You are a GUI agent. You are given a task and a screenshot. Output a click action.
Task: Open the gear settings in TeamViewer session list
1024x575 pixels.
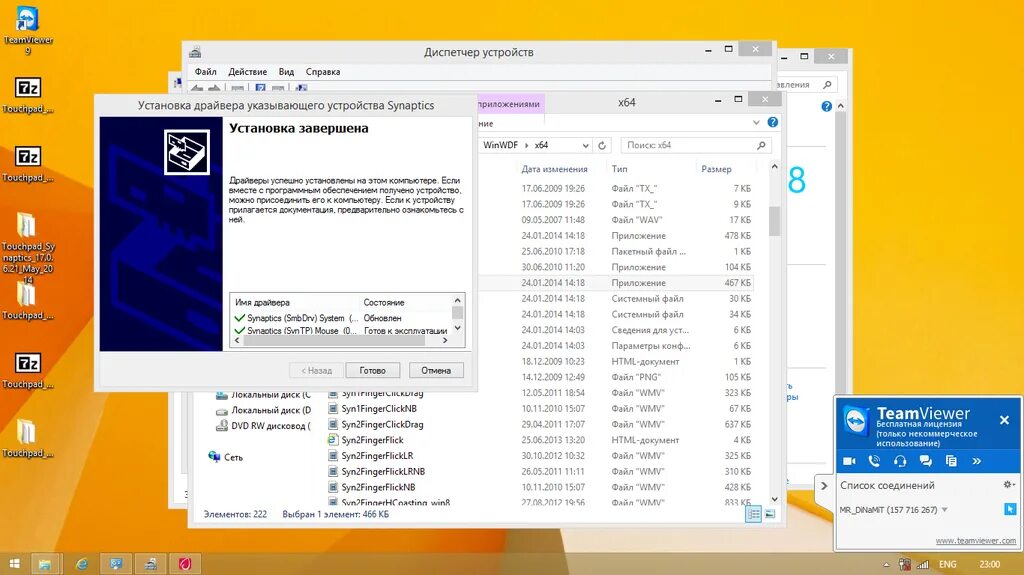pyautogui.click(x=1008, y=485)
